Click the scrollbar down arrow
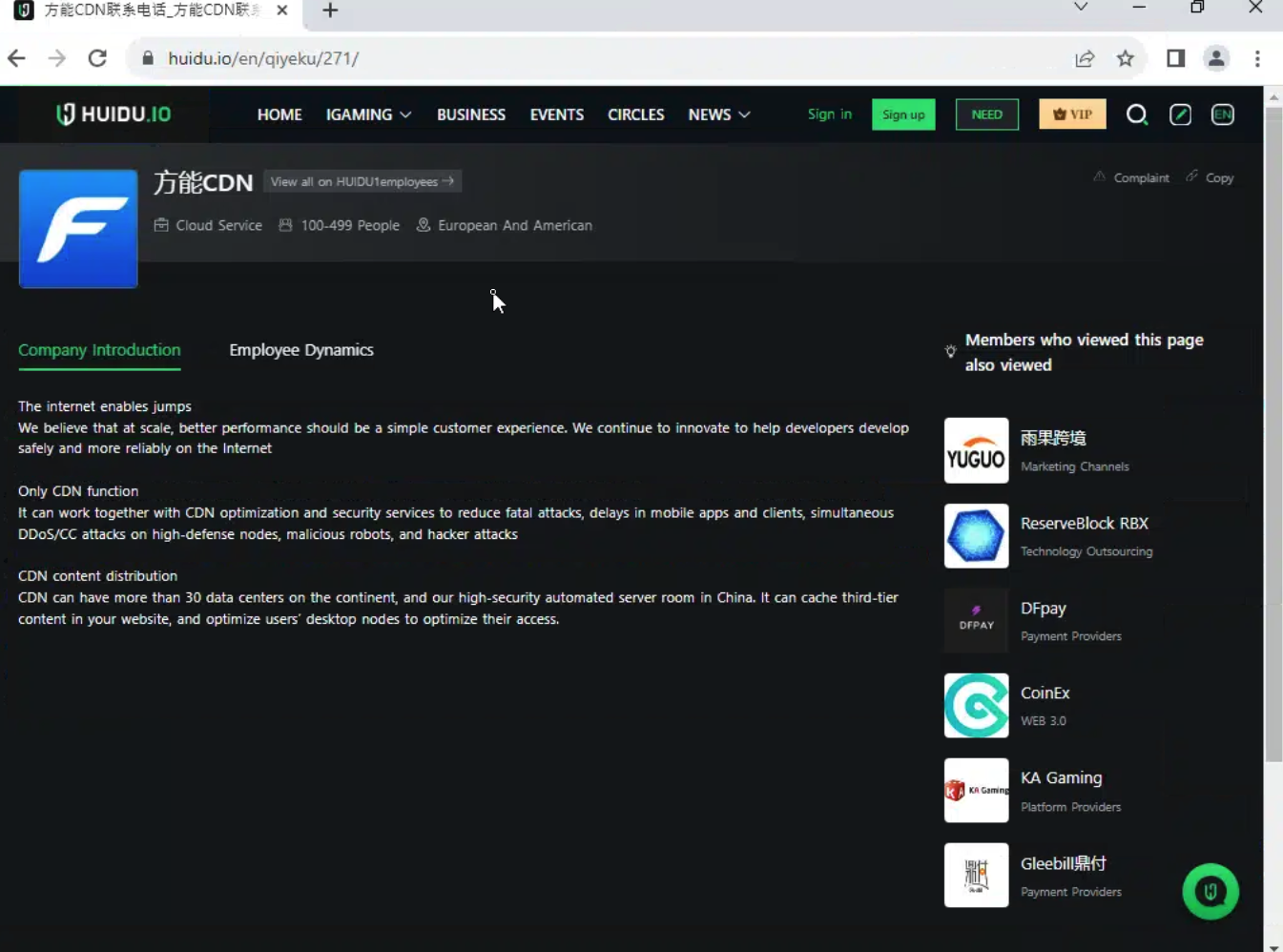1283x952 pixels. pyautogui.click(x=1273, y=946)
